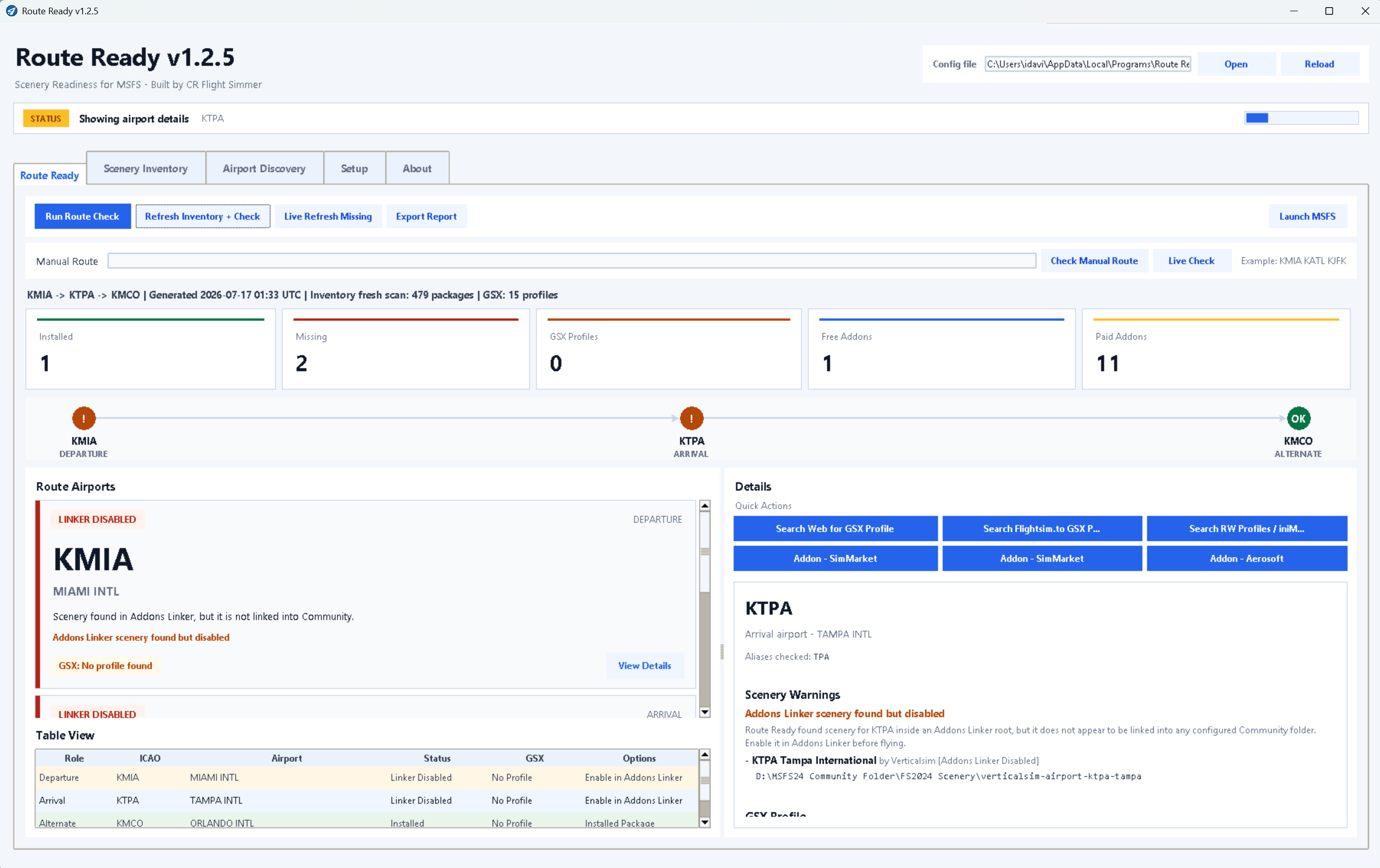
Task: Reload the config file
Action: 1319,64
